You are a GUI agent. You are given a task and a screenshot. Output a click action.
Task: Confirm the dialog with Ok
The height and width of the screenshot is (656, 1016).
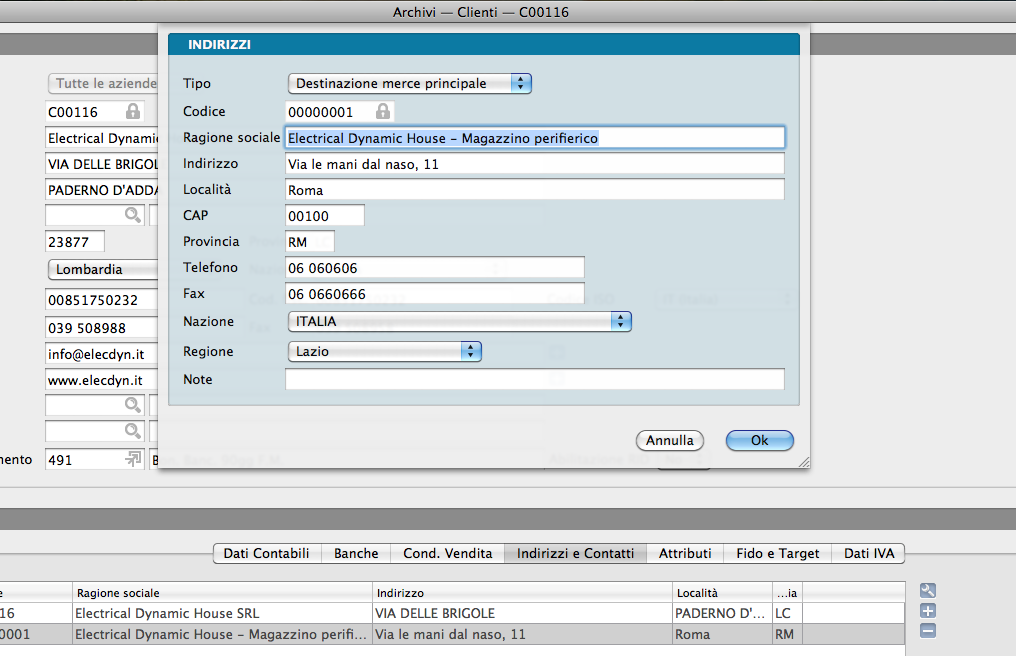pyautogui.click(x=759, y=440)
